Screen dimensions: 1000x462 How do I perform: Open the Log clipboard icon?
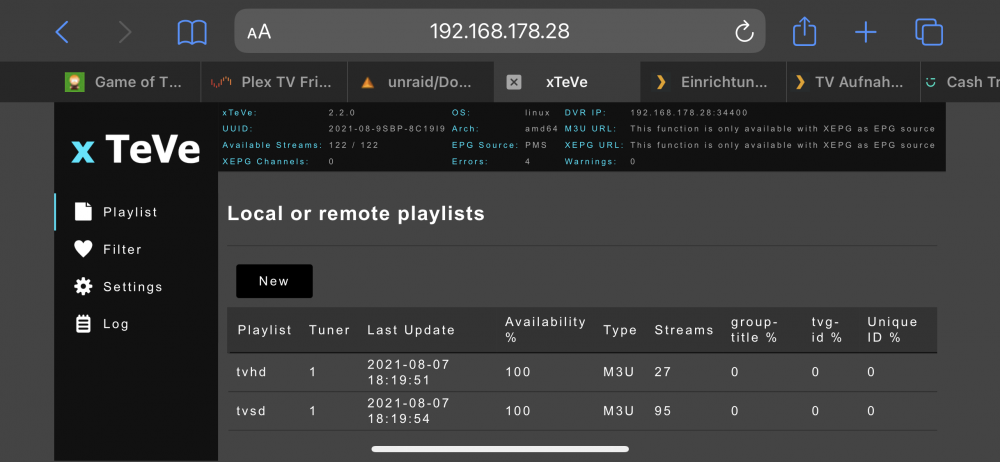pyautogui.click(x=84, y=324)
